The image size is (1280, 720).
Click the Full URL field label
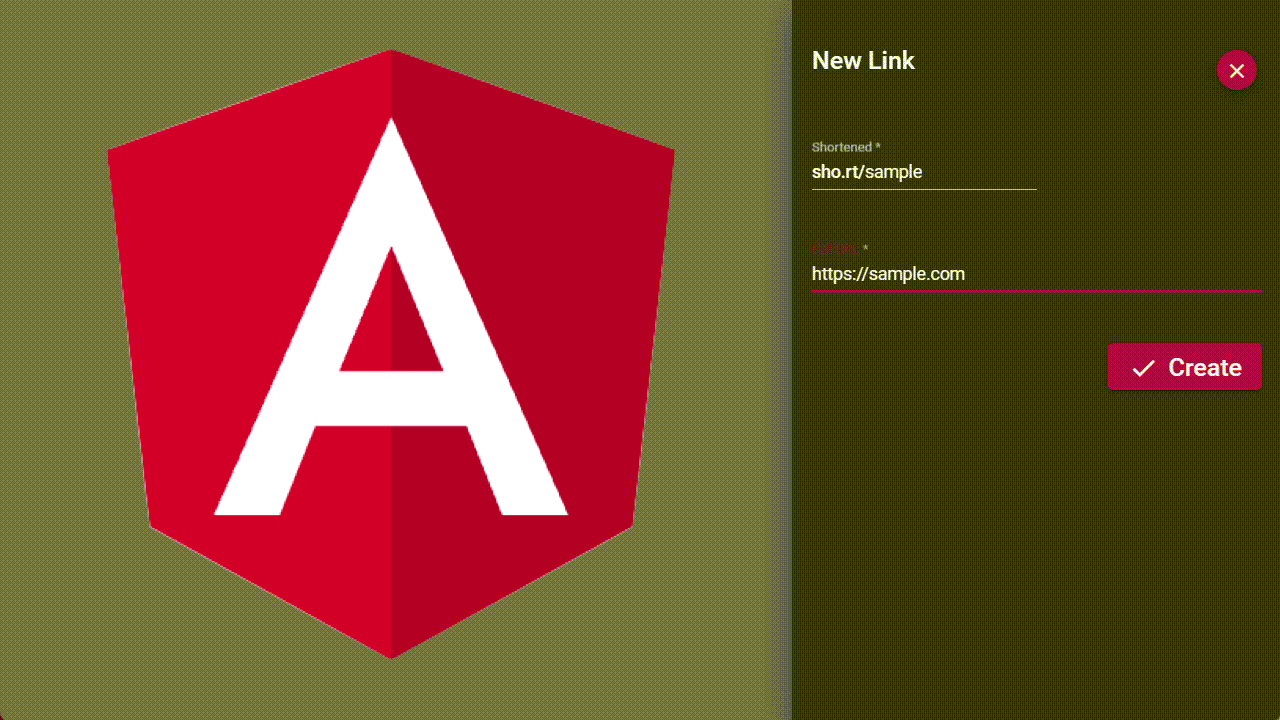[835, 248]
